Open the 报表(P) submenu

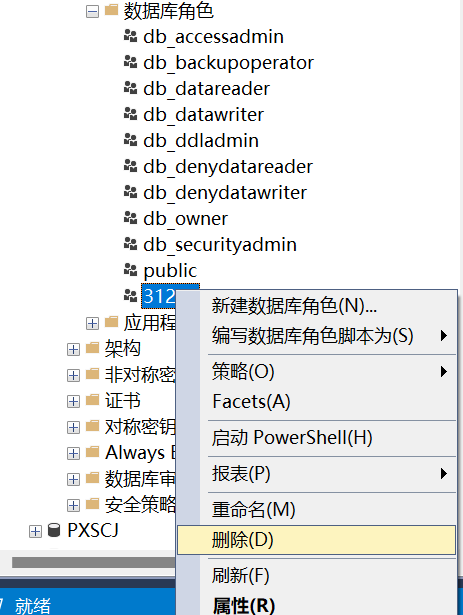[316, 474]
